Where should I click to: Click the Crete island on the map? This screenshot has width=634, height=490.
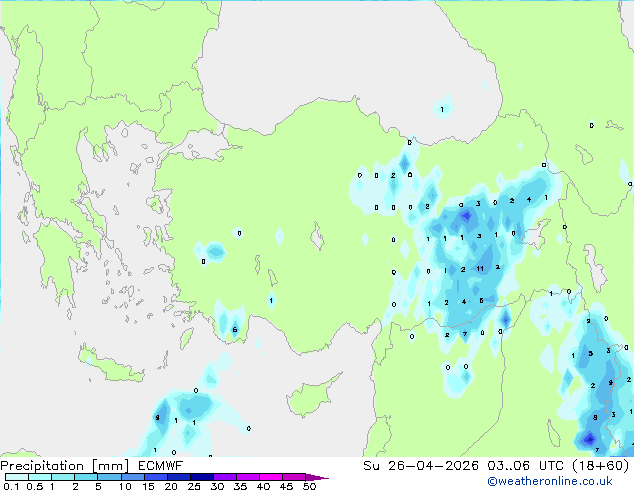[x=111, y=366]
